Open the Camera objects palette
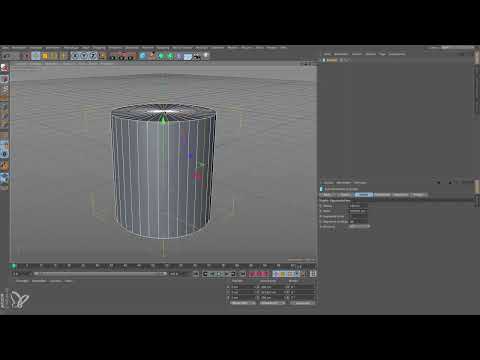The width and height of the screenshot is (480, 360). coord(197,56)
